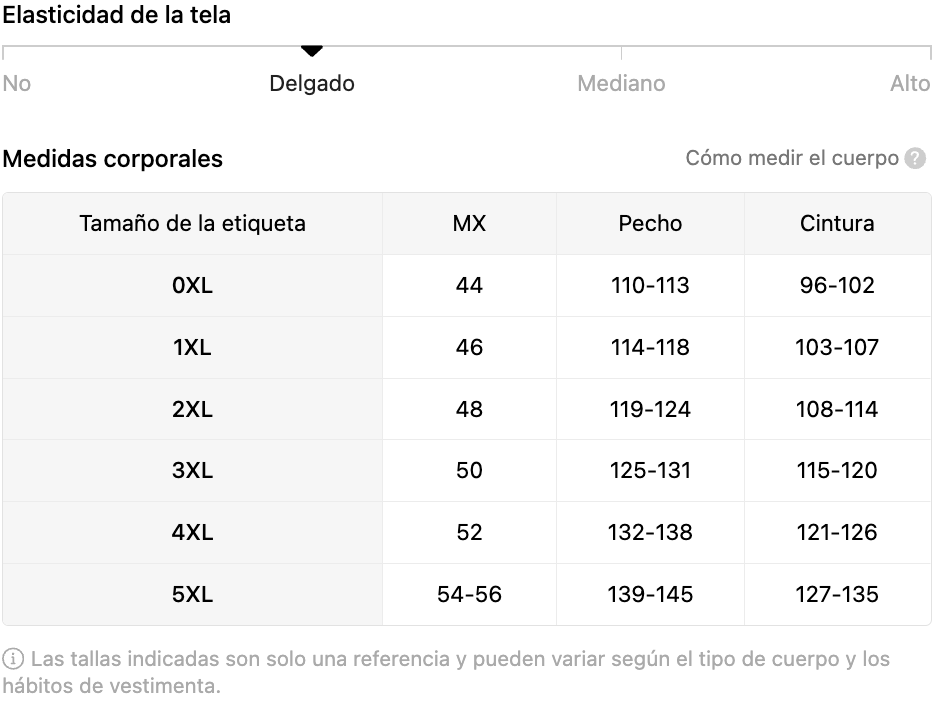Click the 'MX' column header

pyautogui.click(x=469, y=223)
